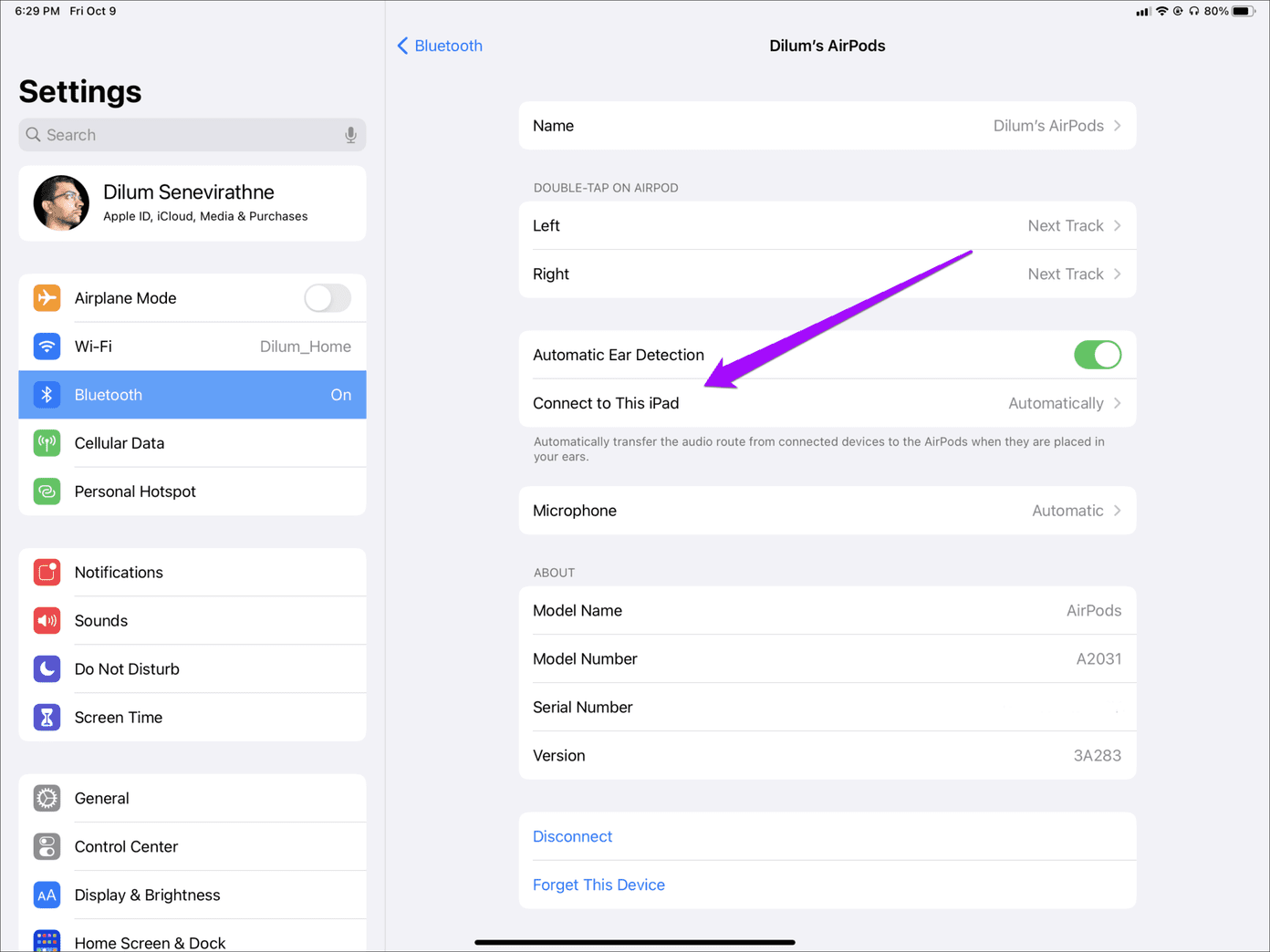Screen dimensions: 1270x952
Task: Tap the Home Screen & Dock icon
Action: (47, 940)
